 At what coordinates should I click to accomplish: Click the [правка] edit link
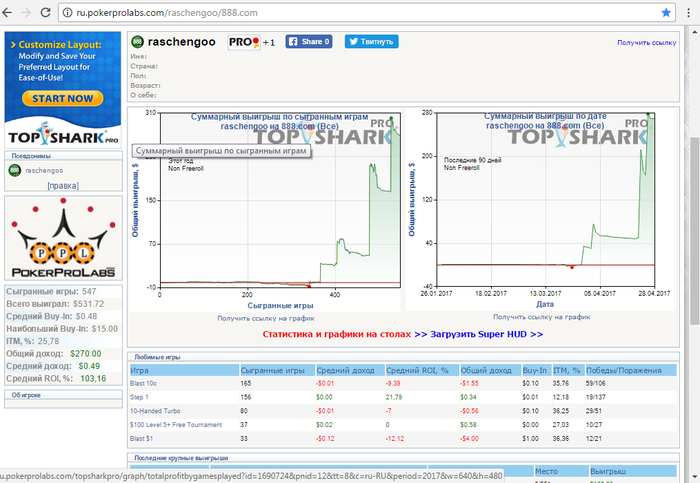tap(63, 186)
